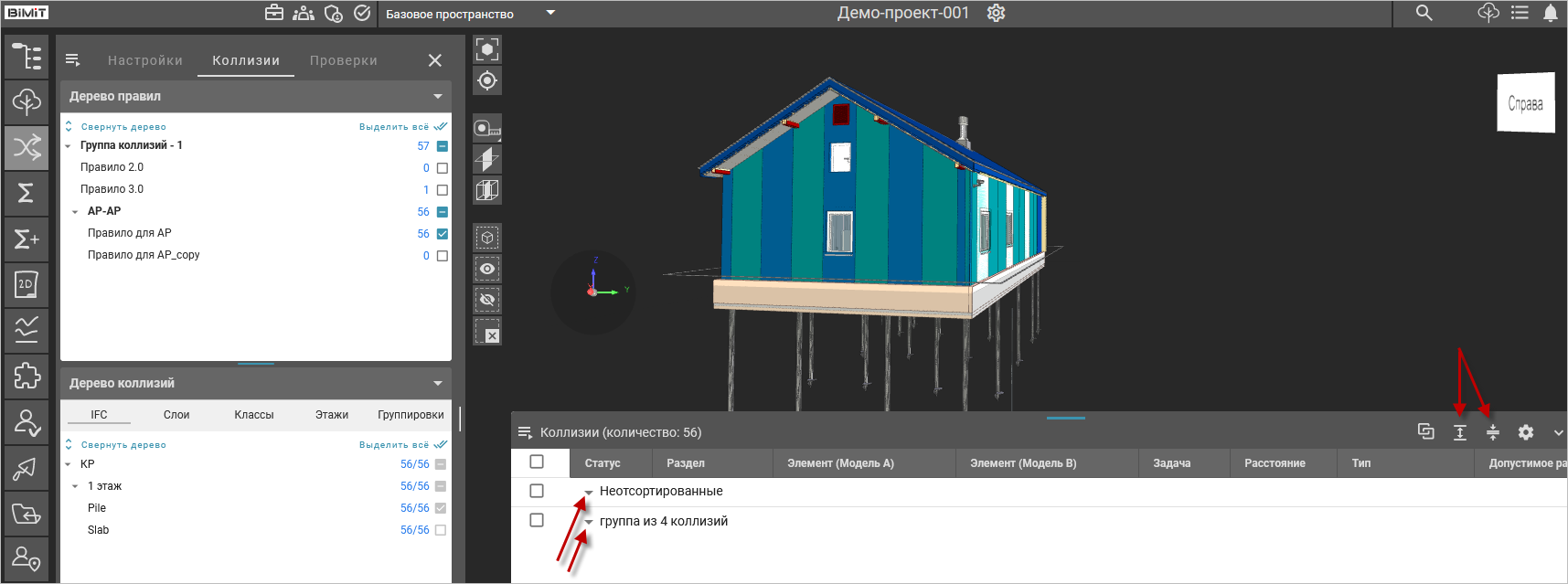Click the sigma summation tool in sidebar
This screenshot has height=584, width=1568.
(x=27, y=193)
